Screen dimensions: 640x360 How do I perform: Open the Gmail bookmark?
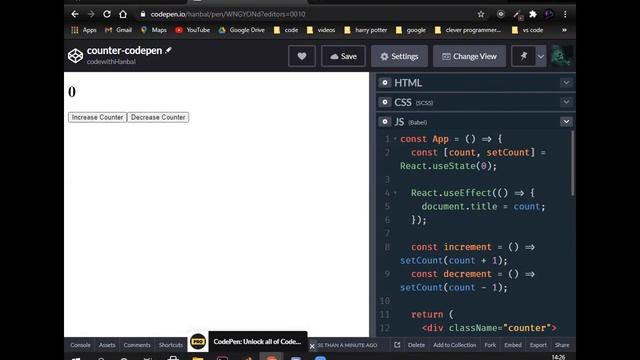point(118,30)
